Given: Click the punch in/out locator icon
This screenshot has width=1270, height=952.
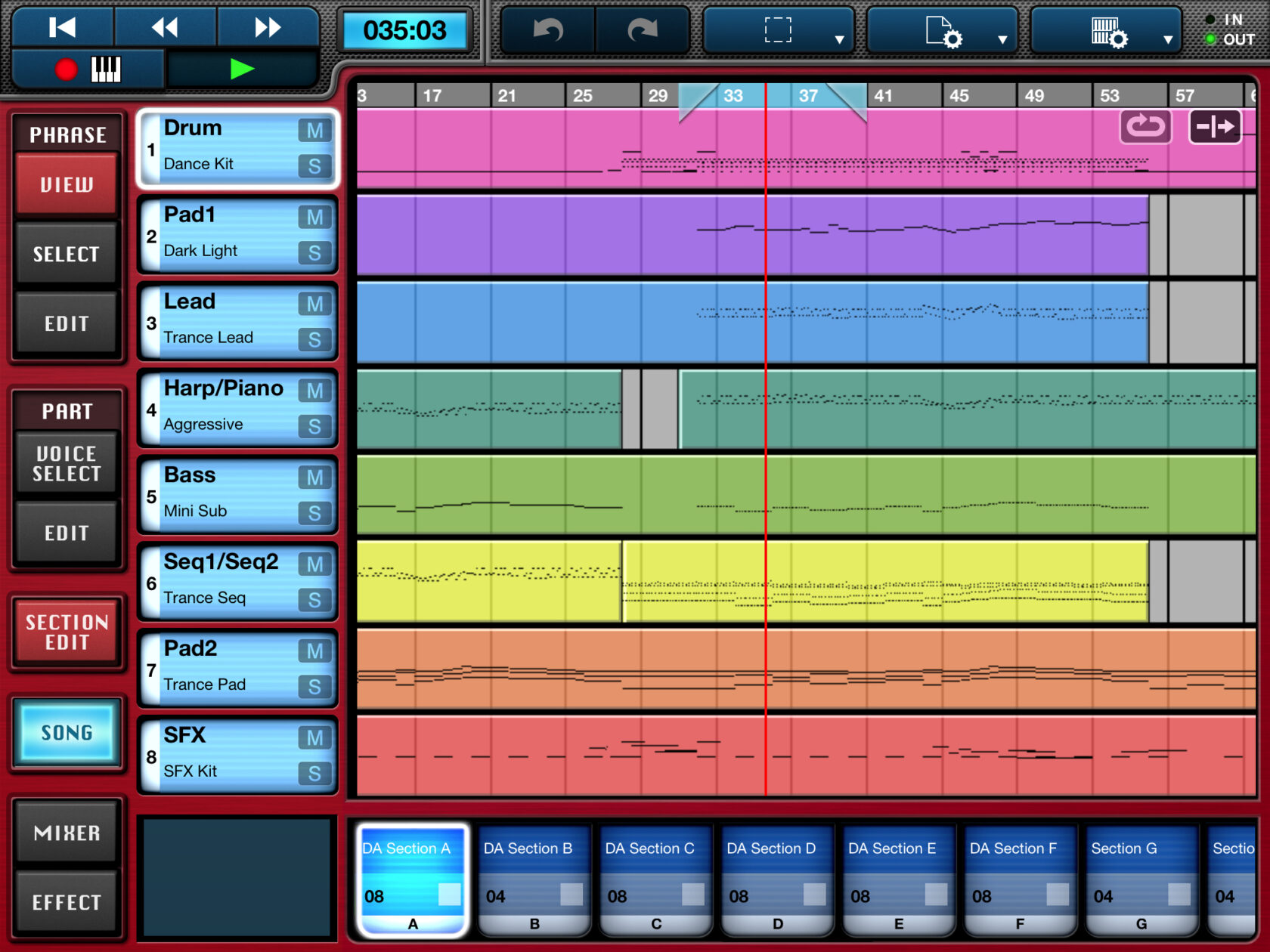Looking at the screenshot, I should click(1215, 126).
